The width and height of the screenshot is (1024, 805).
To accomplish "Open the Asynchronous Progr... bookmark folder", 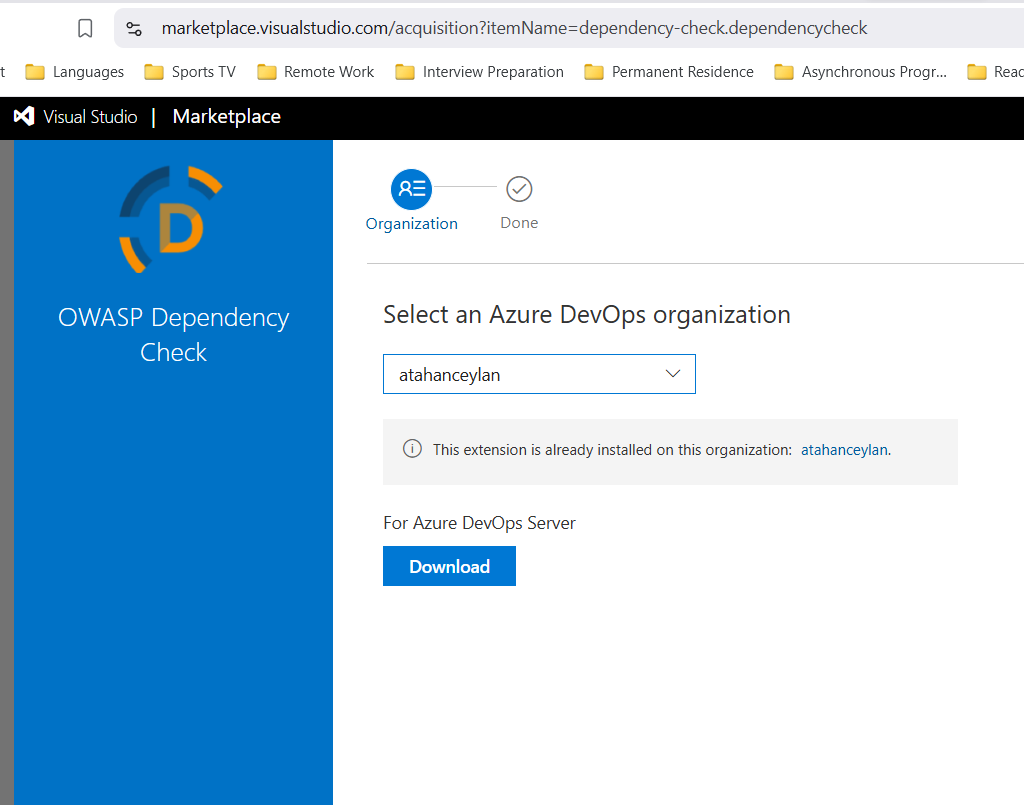I will [x=860, y=72].
